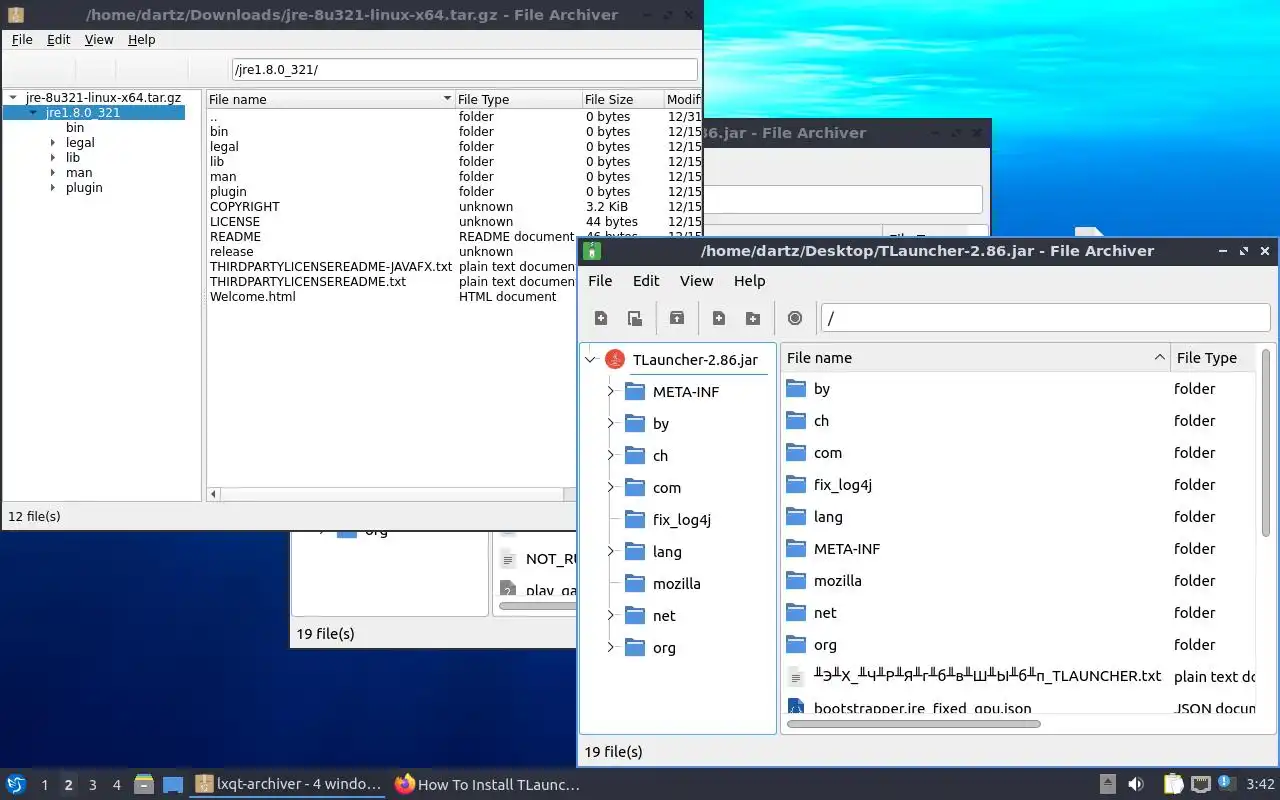Sort by File Type column in TLauncher window

[1212, 358]
